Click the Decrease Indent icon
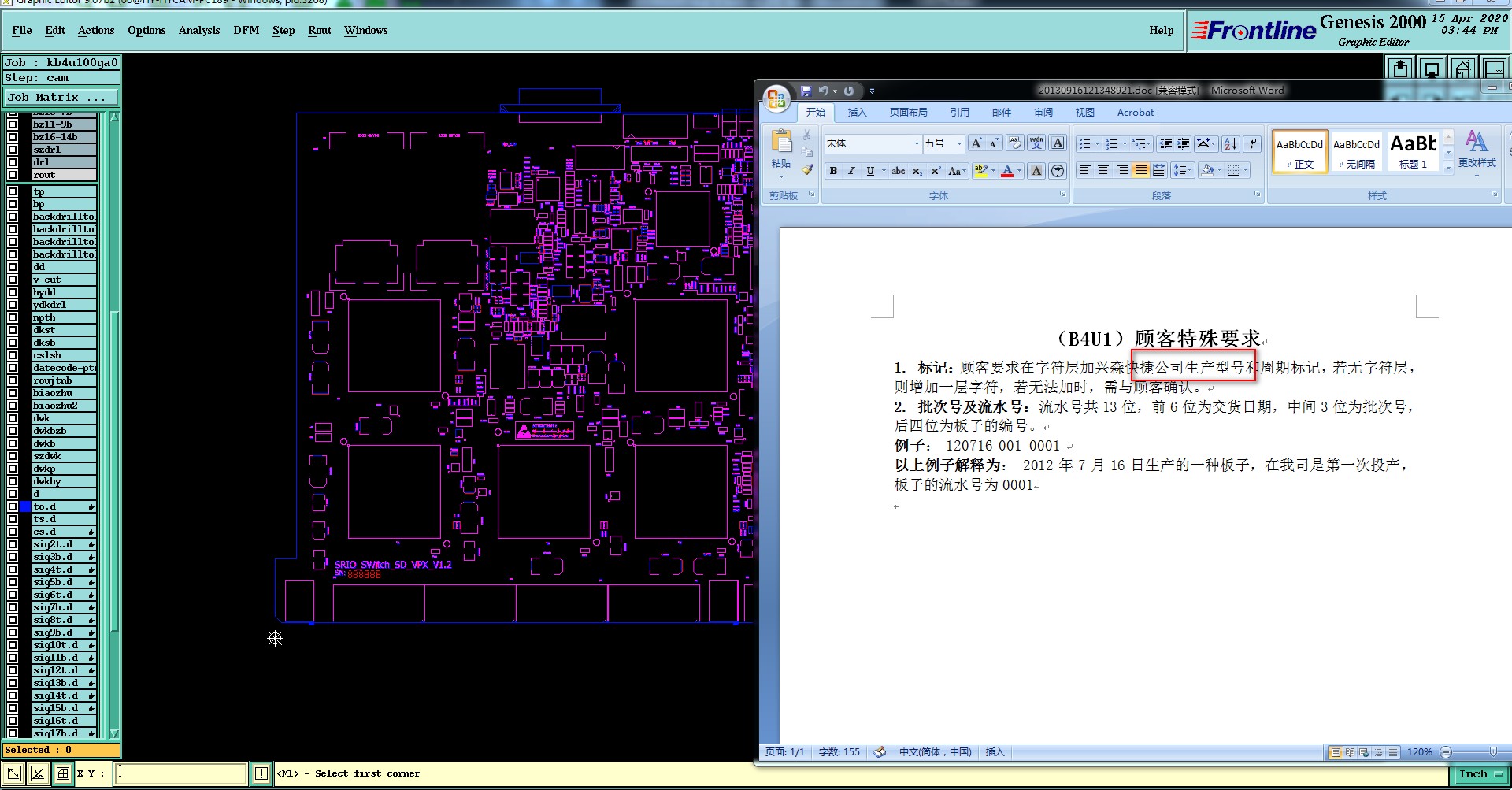The width and height of the screenshot is (1512, 790). pos(1166,143)
